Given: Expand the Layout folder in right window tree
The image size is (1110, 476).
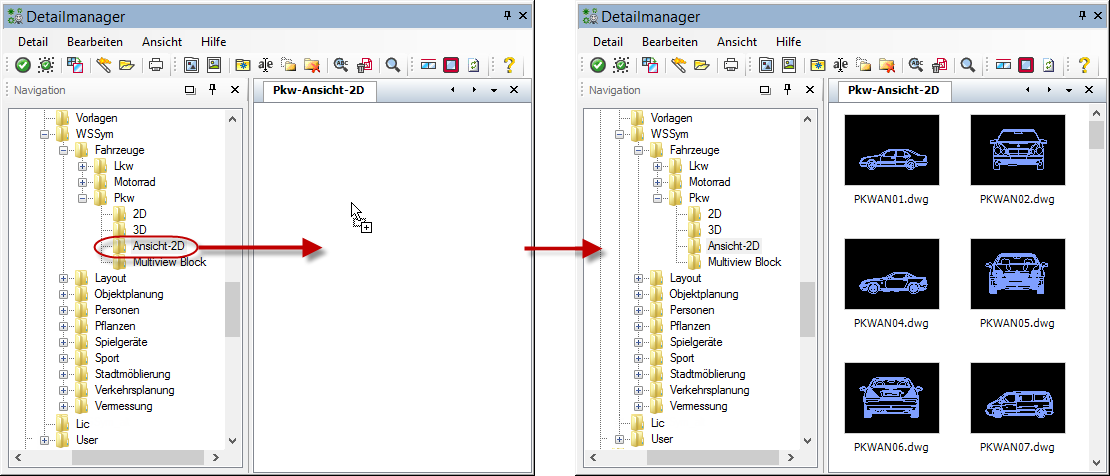Looking at the screenshot, I should point(639,278).
